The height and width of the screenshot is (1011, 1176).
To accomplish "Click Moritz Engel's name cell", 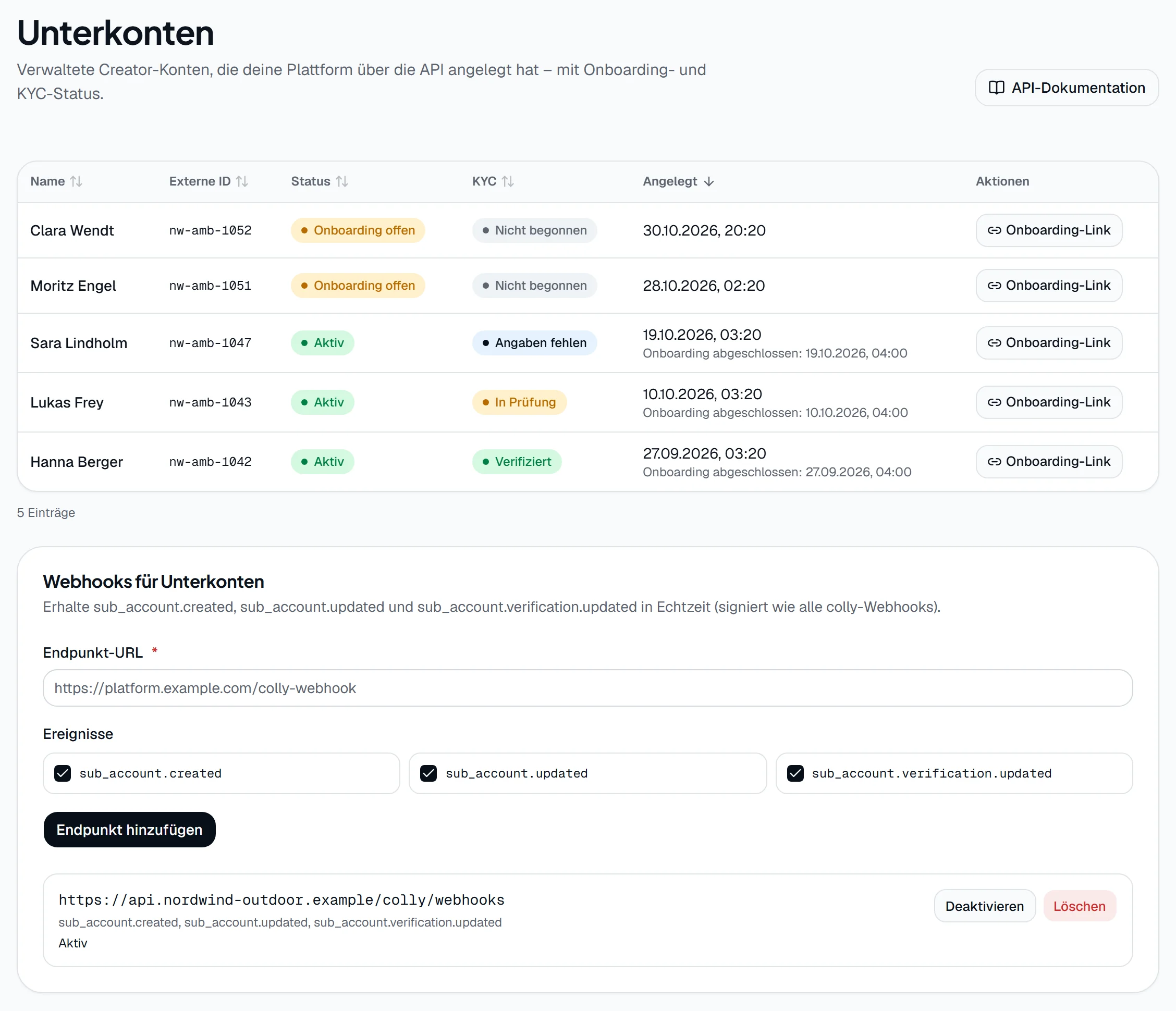I will [73, 286].
